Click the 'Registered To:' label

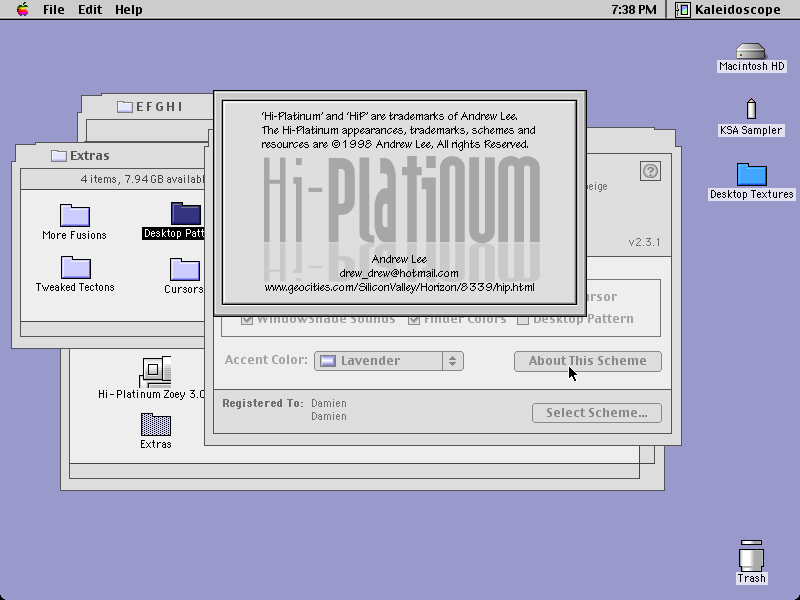click(x=263, y=403)
